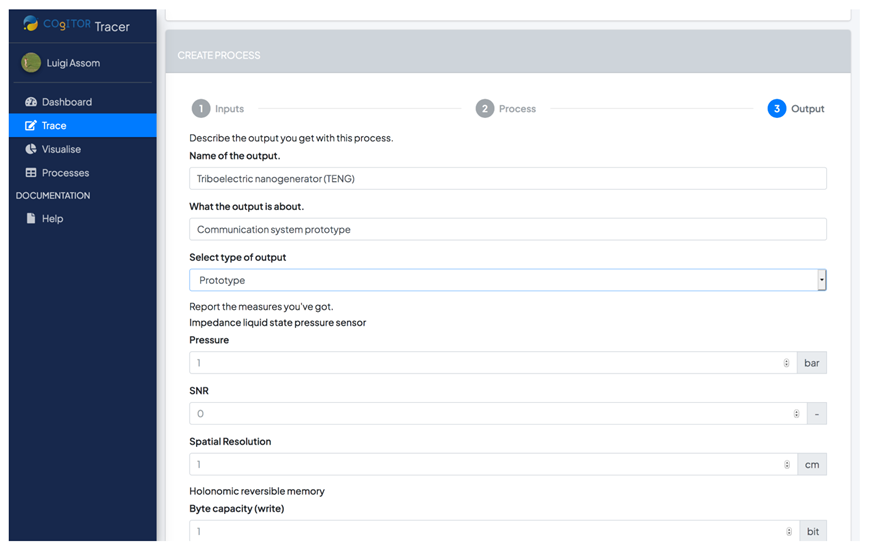Click the DOCUMENTATION section heading
Viewport: 870px width, 553px height.
tap(53, 196)
